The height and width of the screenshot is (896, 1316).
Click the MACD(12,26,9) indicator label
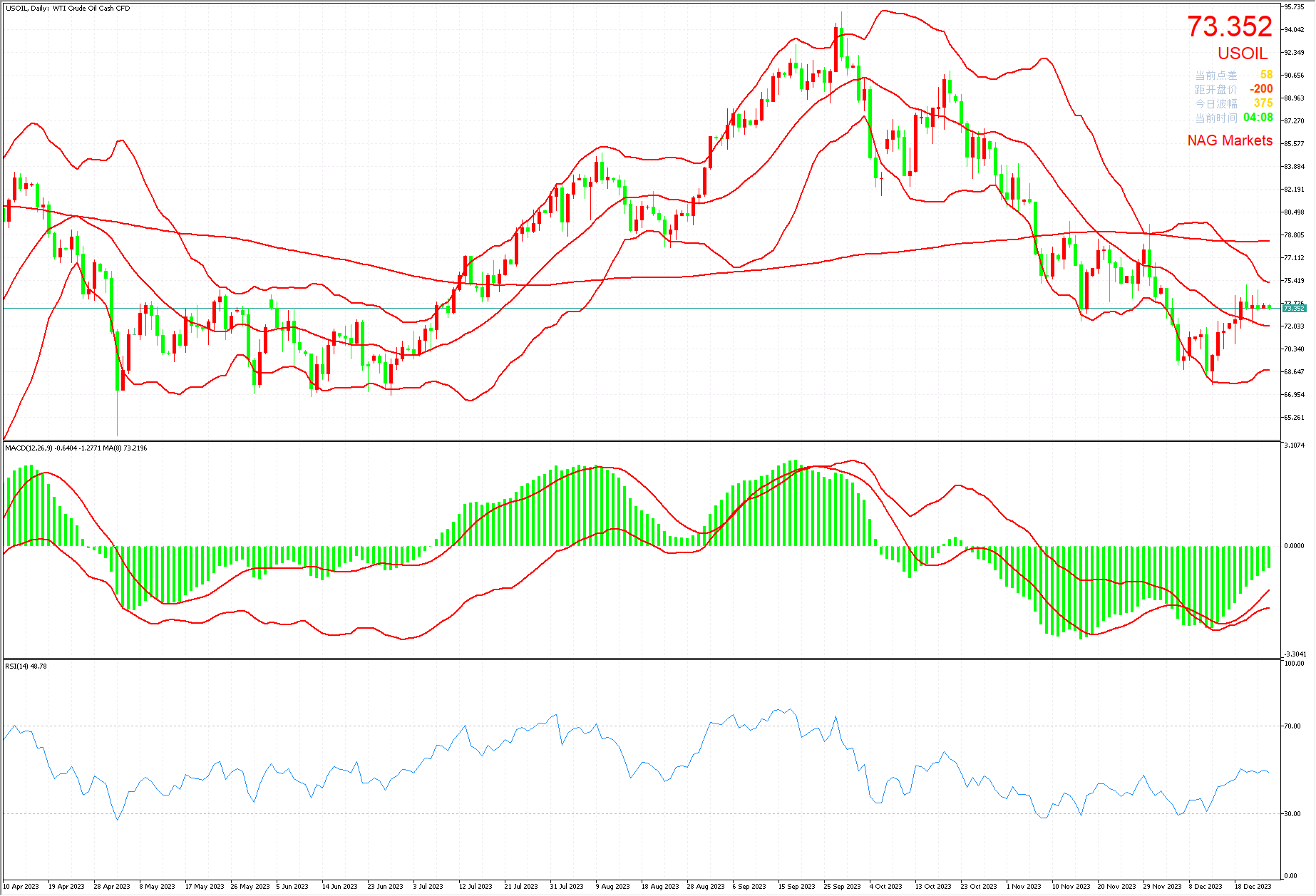point(76,448)
